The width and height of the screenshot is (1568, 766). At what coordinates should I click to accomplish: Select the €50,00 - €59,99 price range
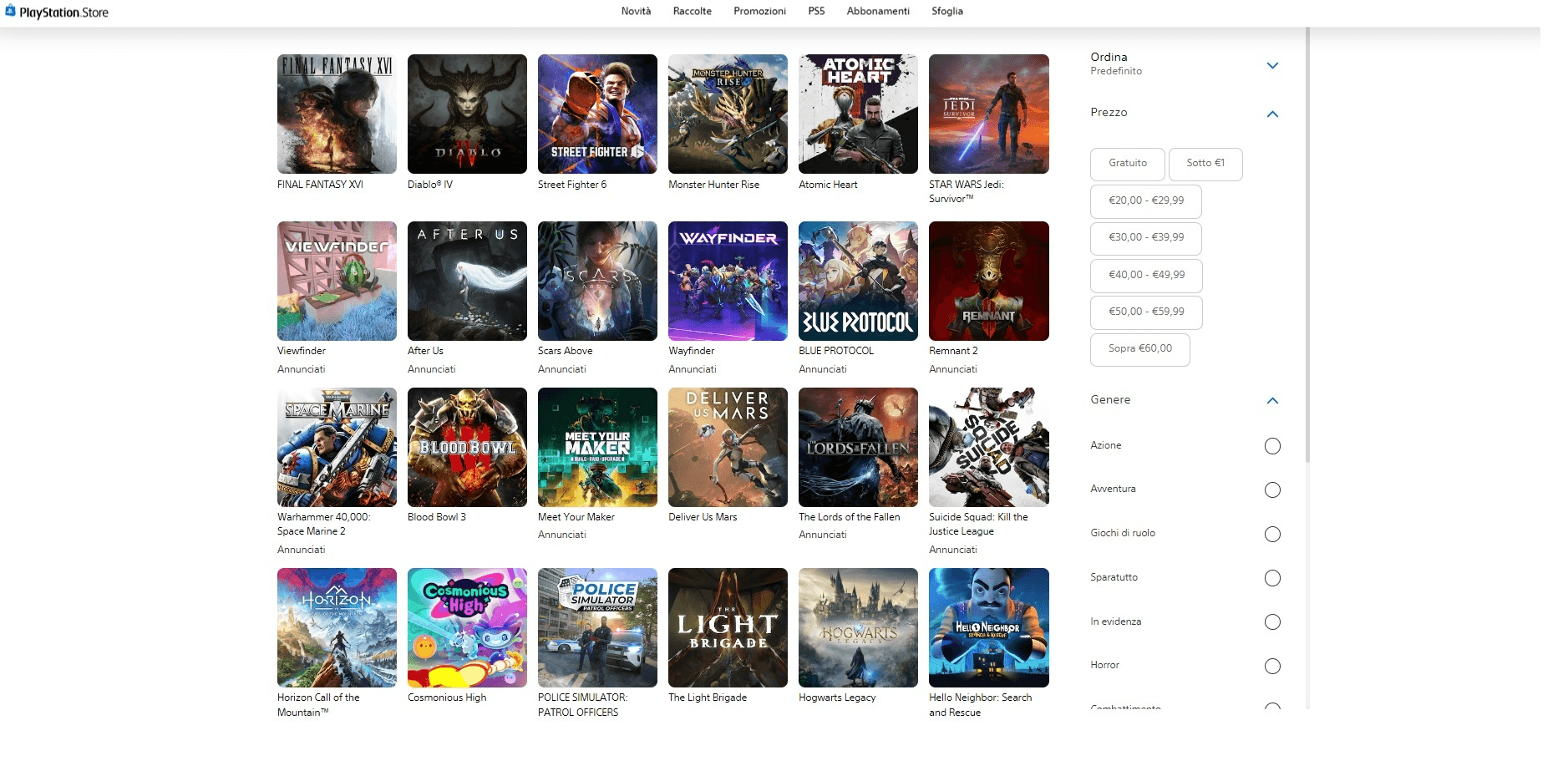1145,312
